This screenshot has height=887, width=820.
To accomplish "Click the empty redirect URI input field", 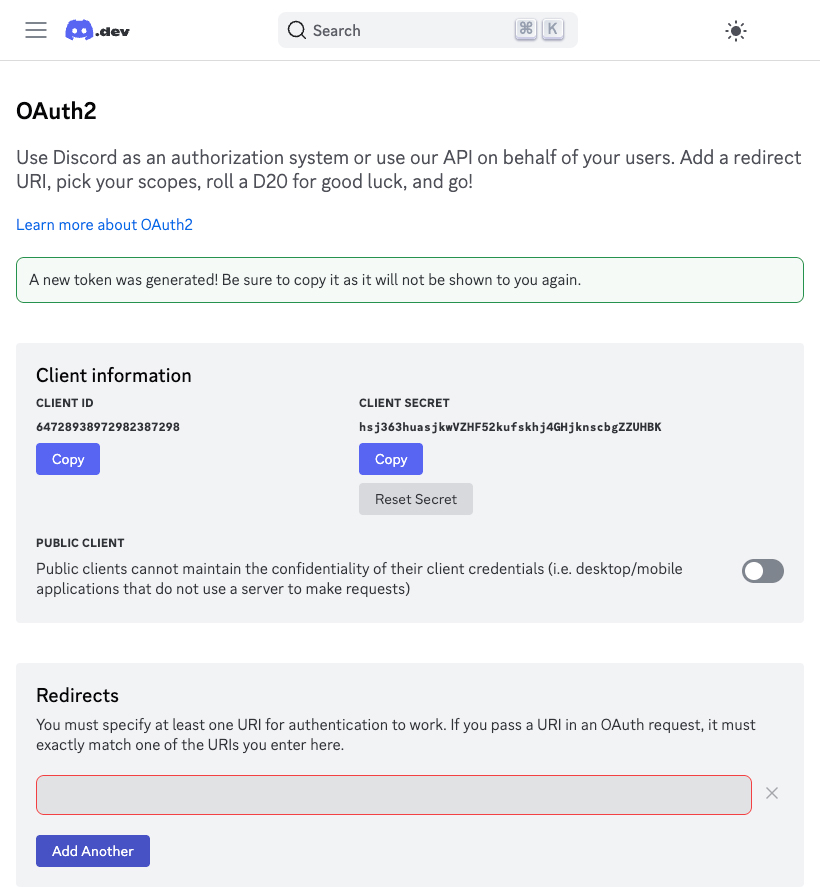I will click(x=394, y=795).
